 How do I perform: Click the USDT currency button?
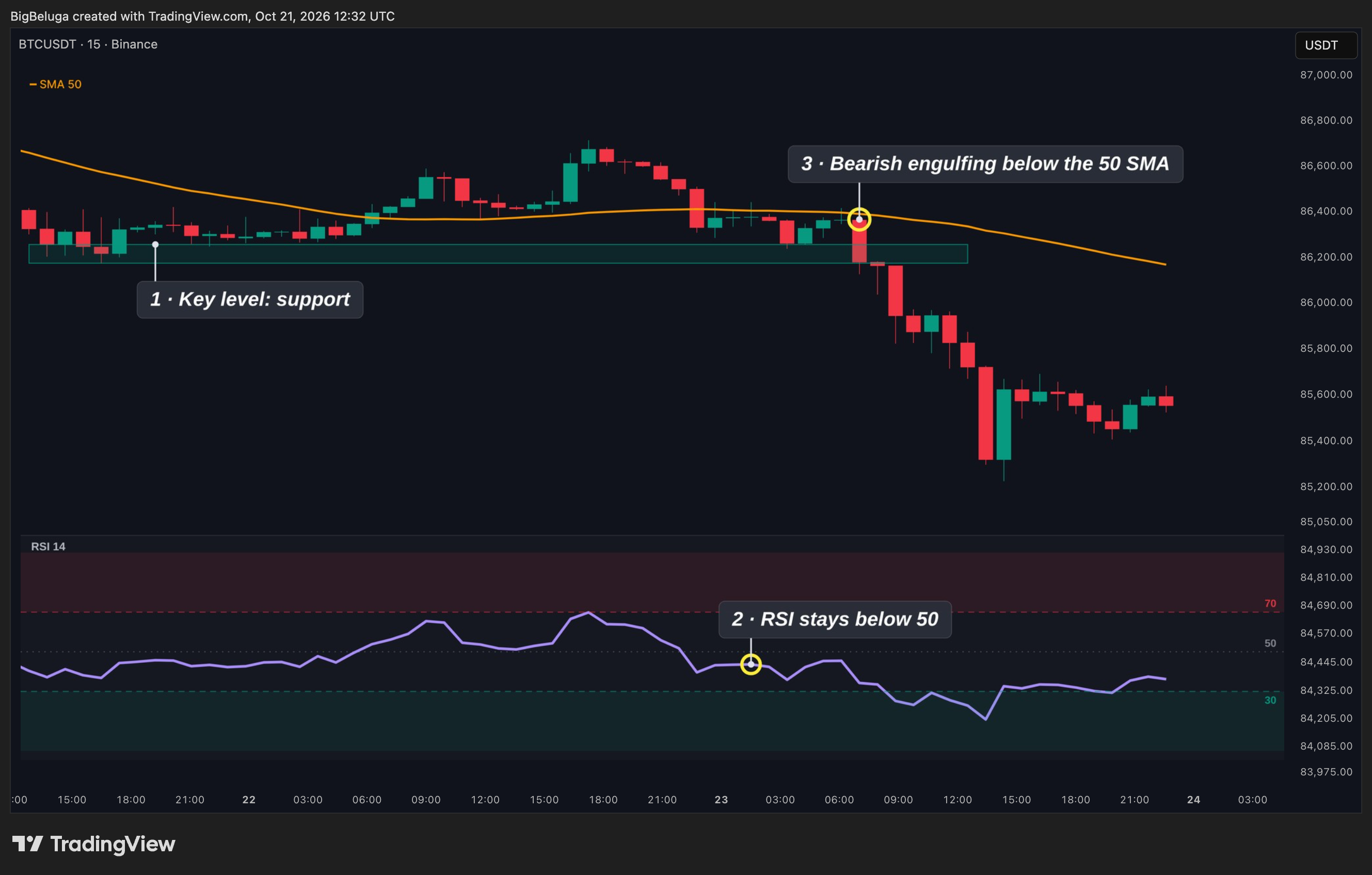(1326, 45)
